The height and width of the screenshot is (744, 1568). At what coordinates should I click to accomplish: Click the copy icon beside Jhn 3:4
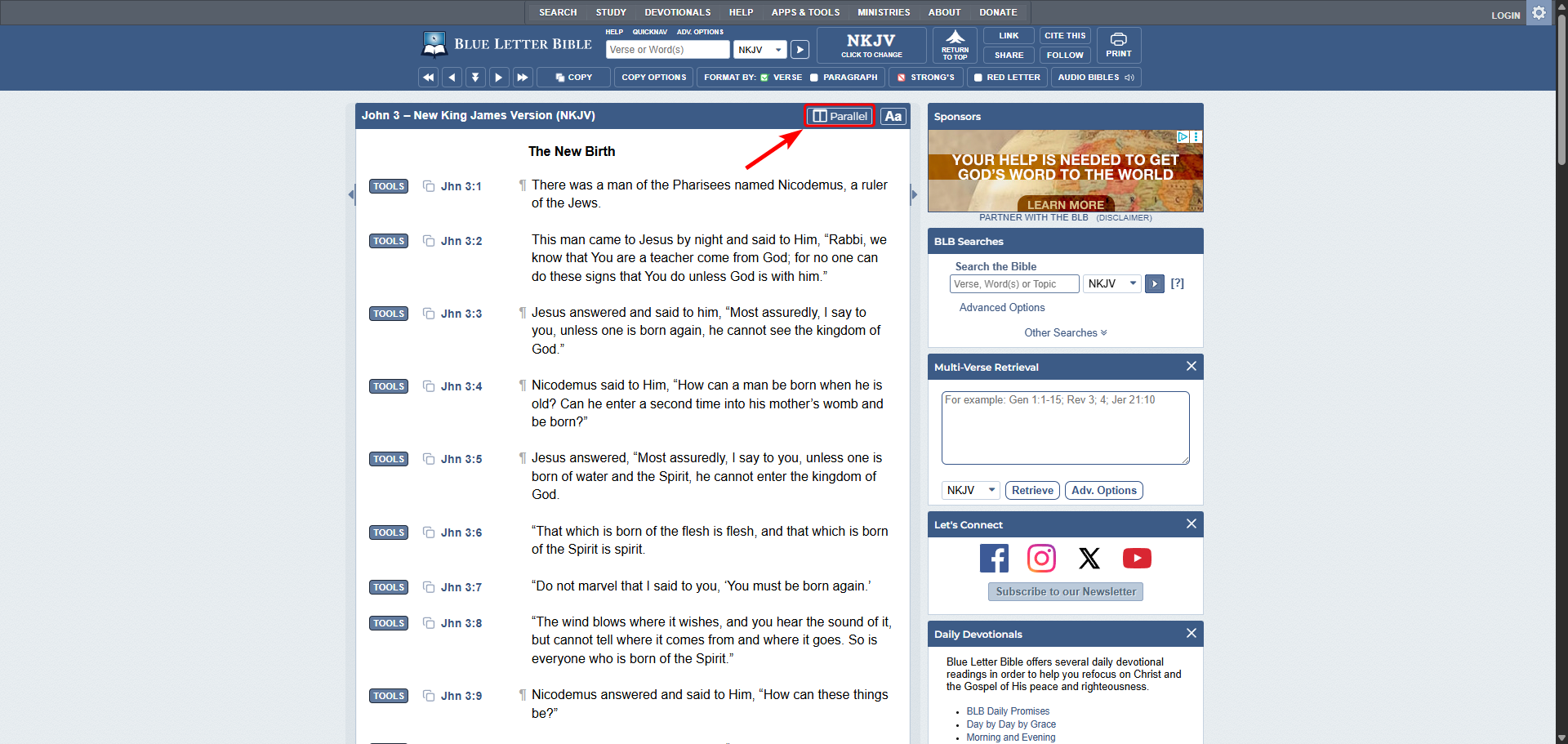(429, 386)
